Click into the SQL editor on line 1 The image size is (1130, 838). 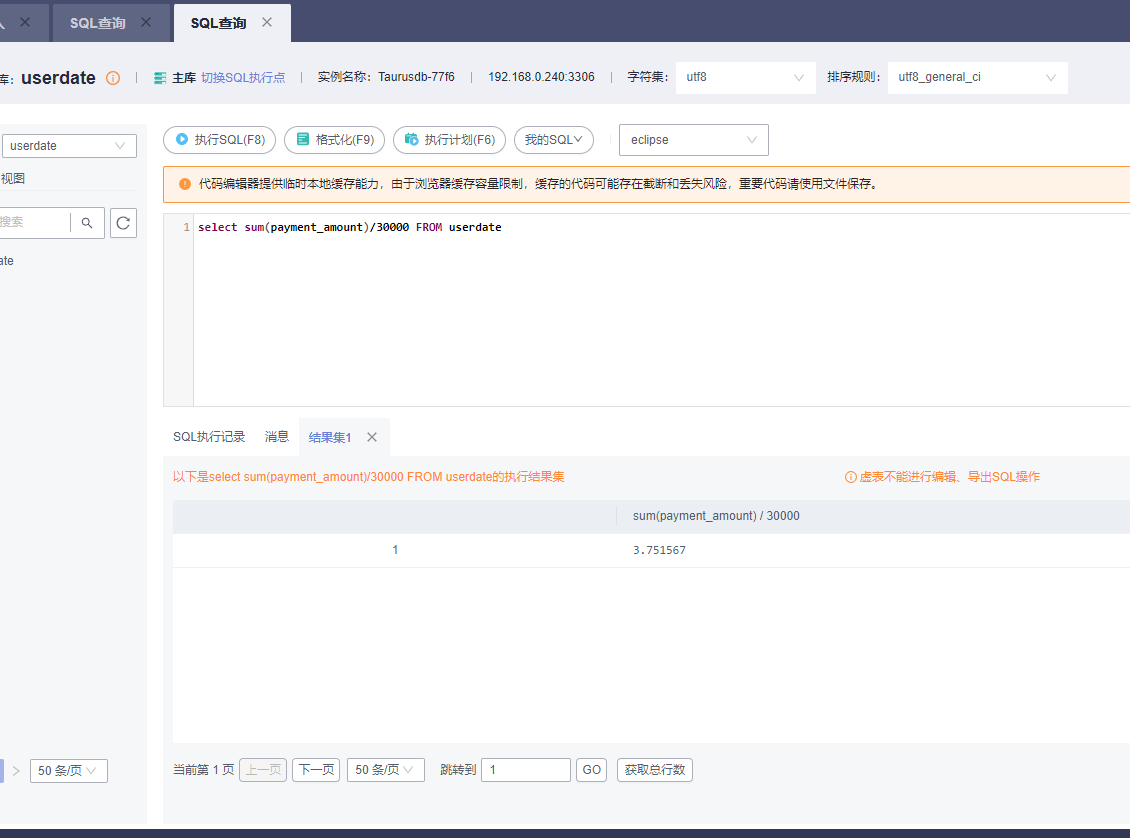pos(350,227)
